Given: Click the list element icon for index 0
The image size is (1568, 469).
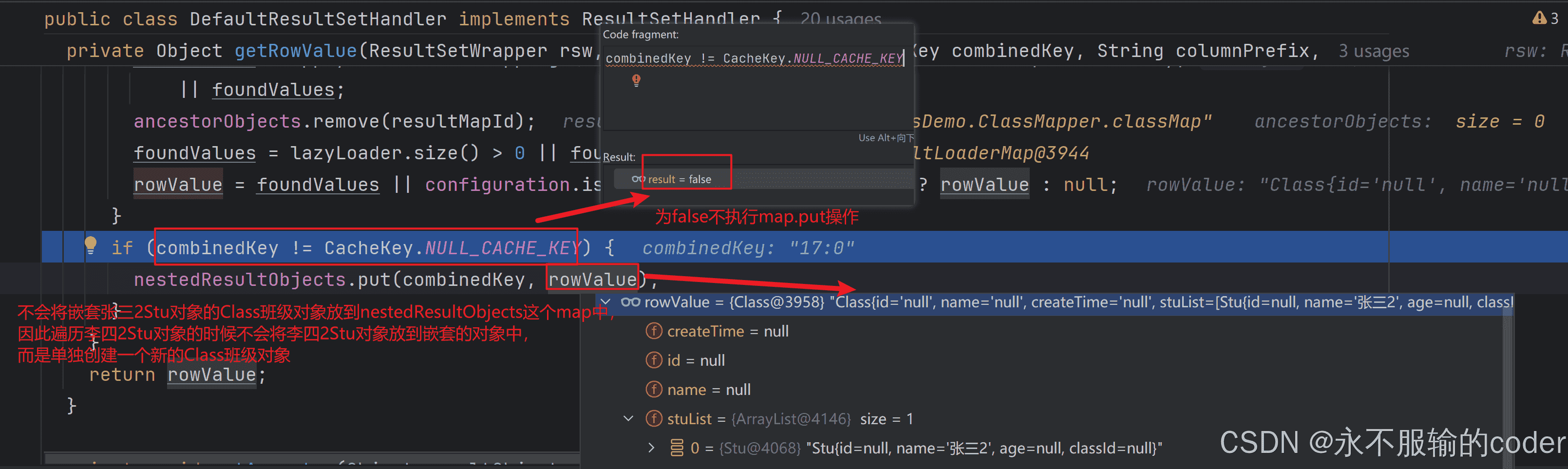Looking at the screenshot, I should point(677,448).
